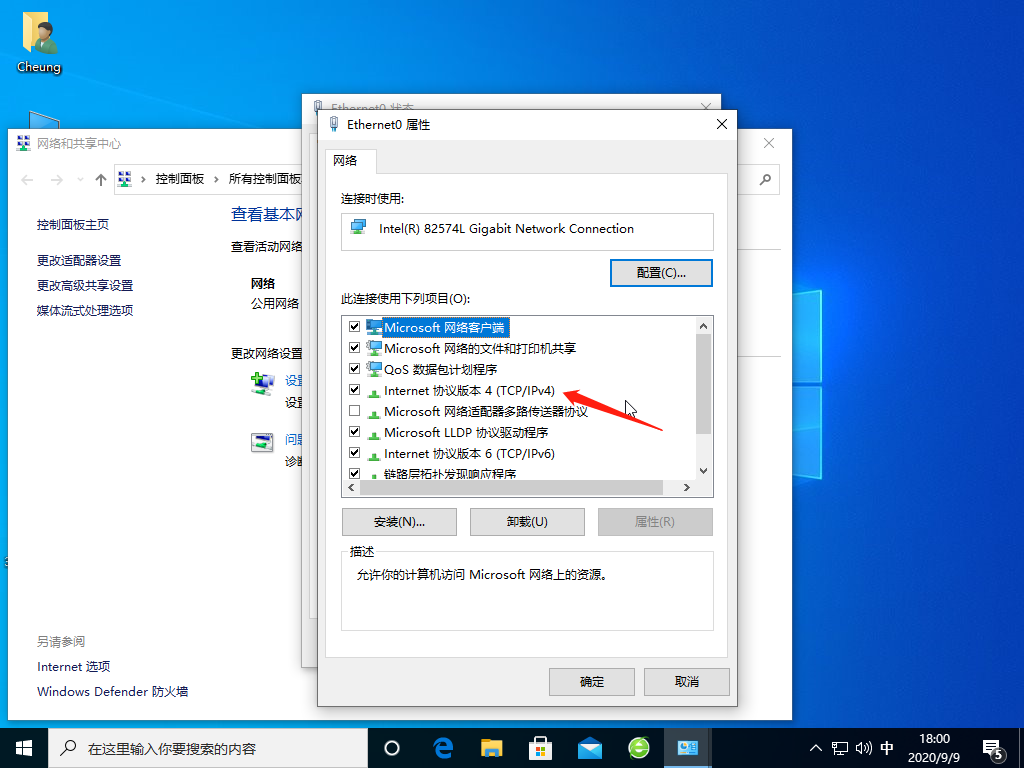Screen dimensions: 1024x768
Task: Open the Cheung folder on the desktop
Action: [x=39, y=42]
